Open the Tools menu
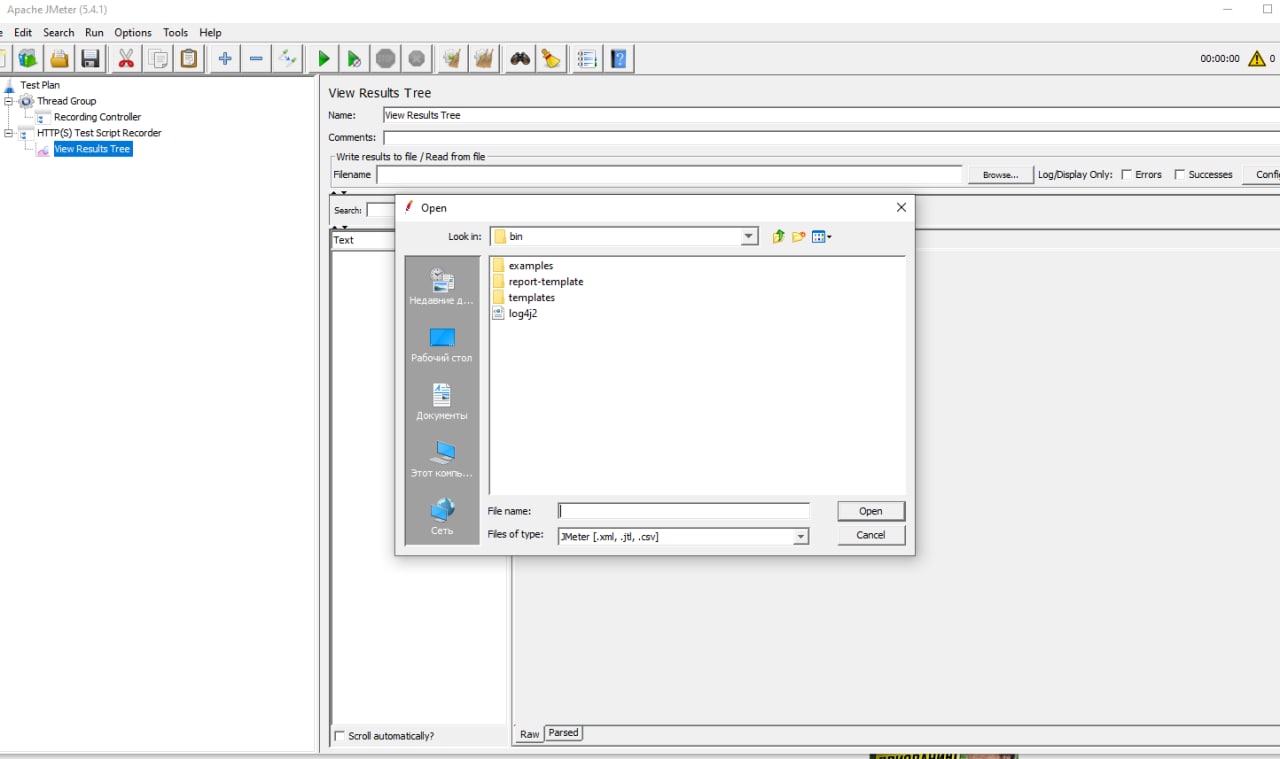 (x=175, y=33)
